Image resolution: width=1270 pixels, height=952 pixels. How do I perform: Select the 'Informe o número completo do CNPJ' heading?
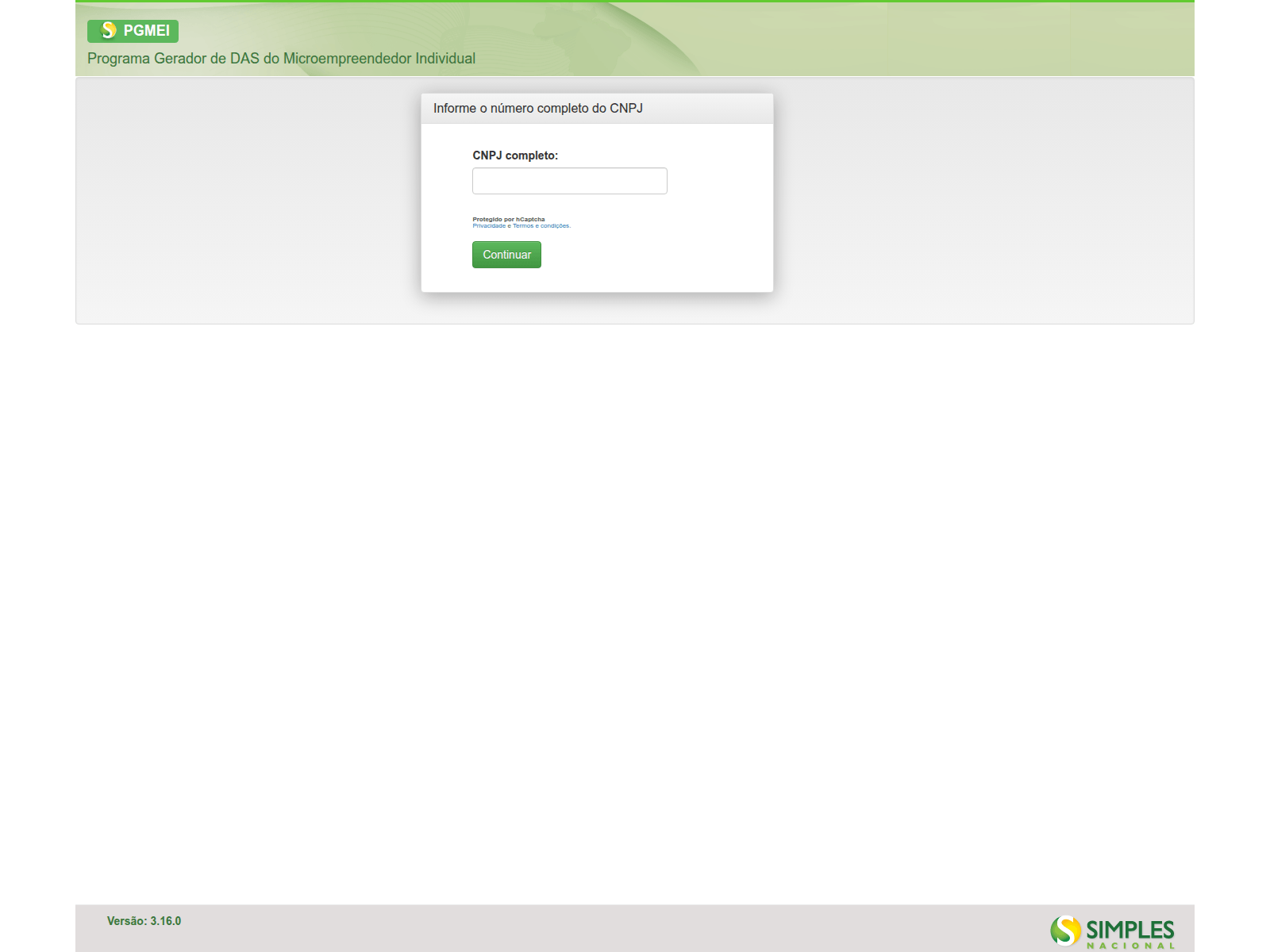point(538,109)
